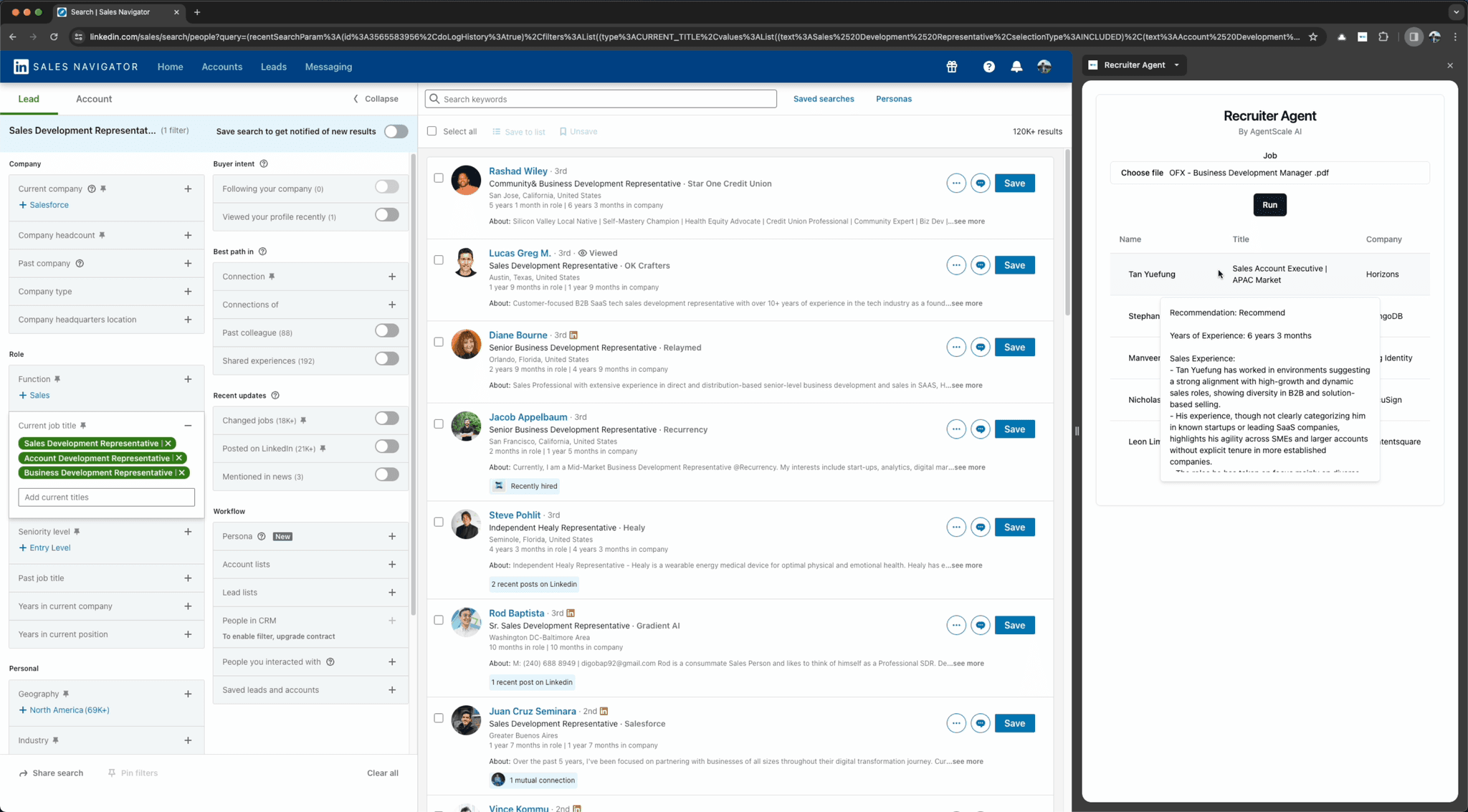The image size is (1468, 812).
Task: Open Saved searches link
Action: pyautogui.click(x=823, y=99)
